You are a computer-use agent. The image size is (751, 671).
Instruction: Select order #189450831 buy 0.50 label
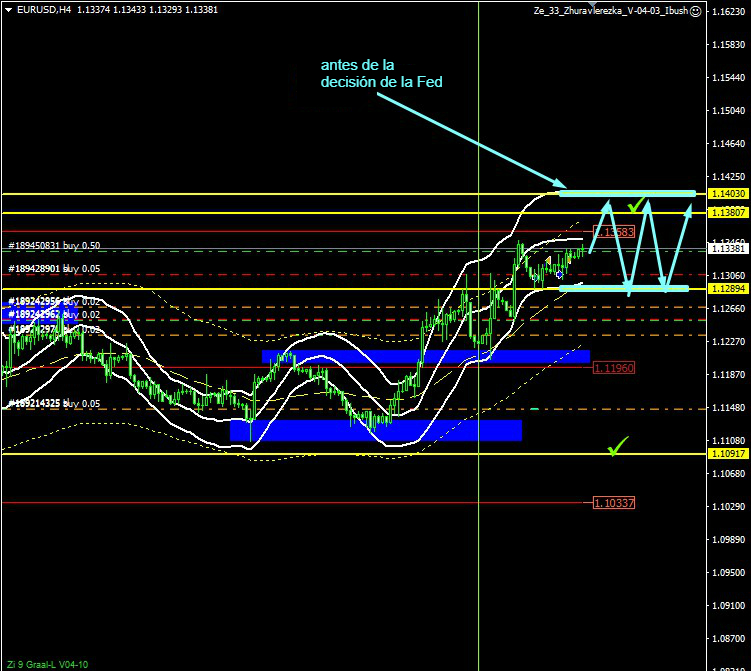(x=55, y=245)
